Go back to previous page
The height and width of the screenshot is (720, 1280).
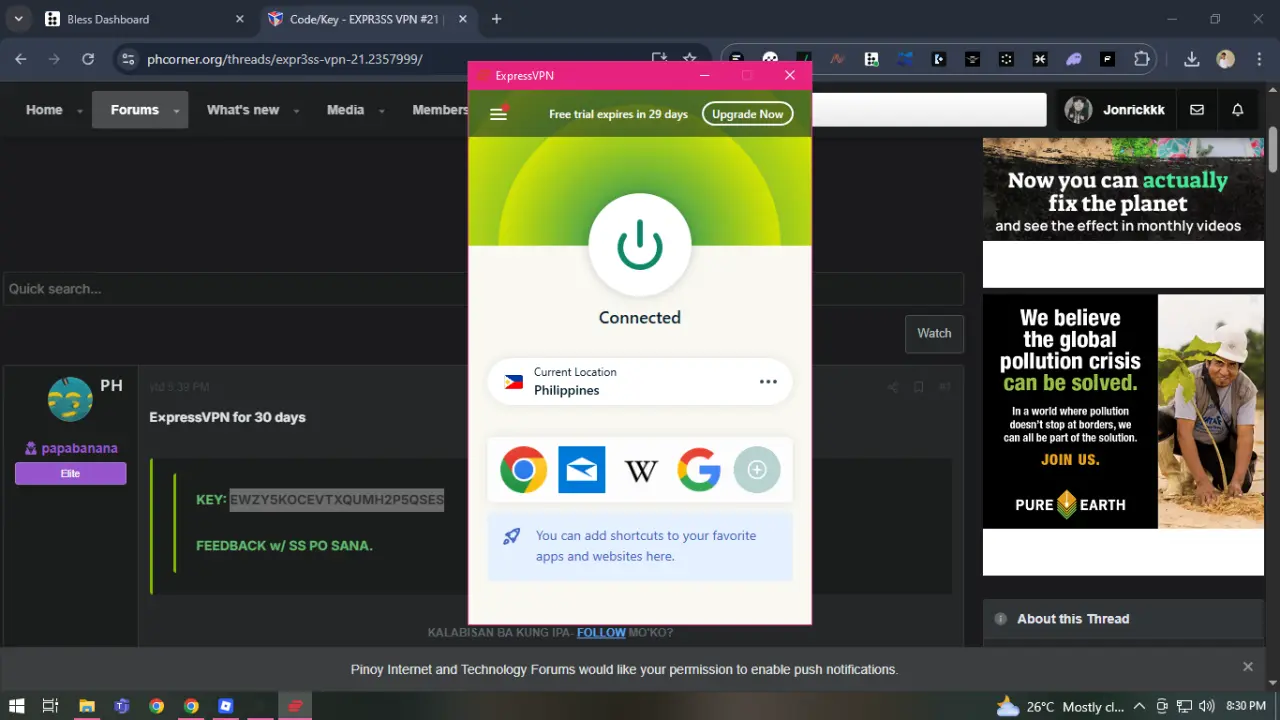21,59
